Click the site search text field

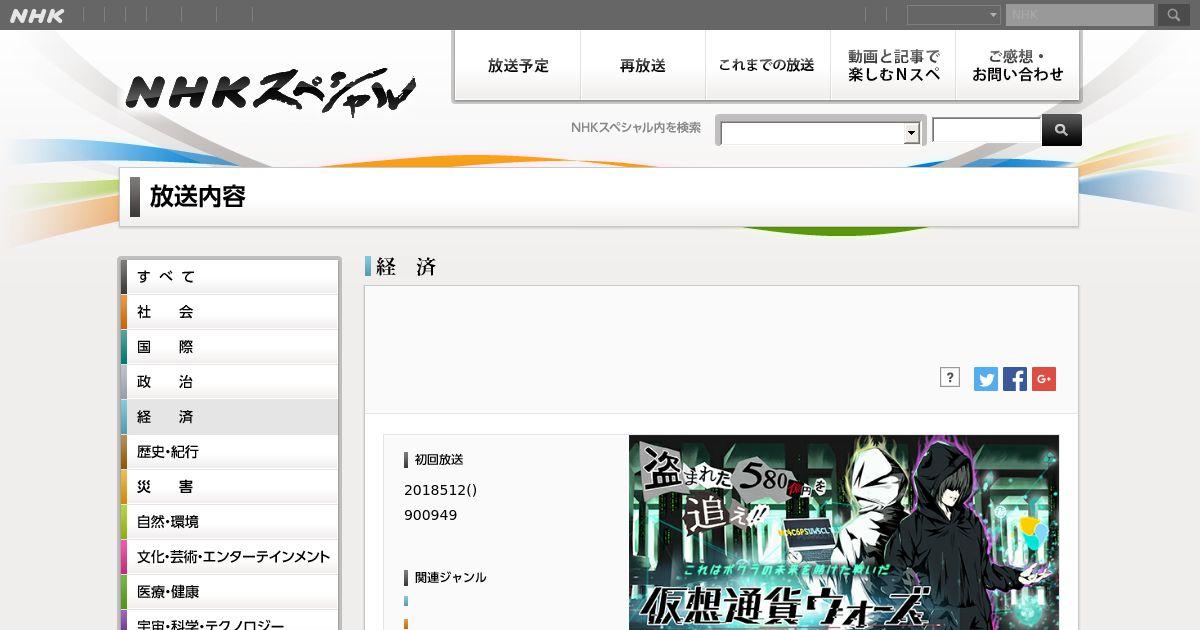click(x=987, y=130)
